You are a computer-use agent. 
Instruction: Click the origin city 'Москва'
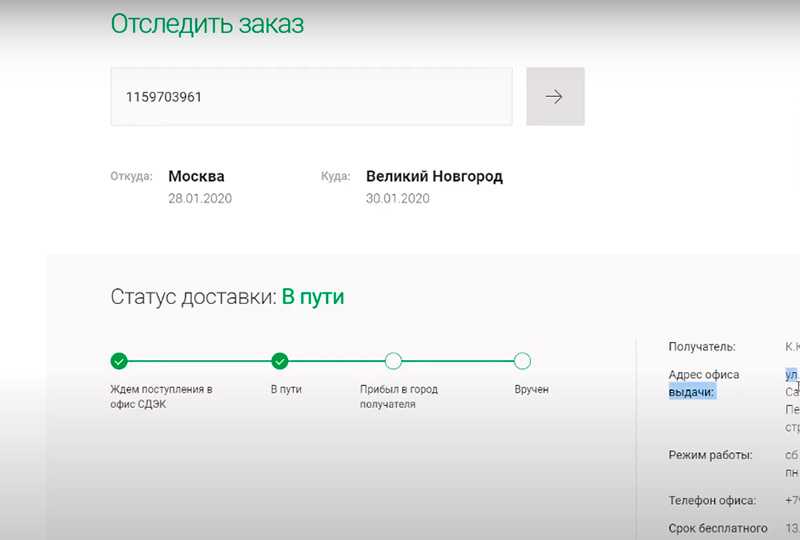(x=196, y=176)
